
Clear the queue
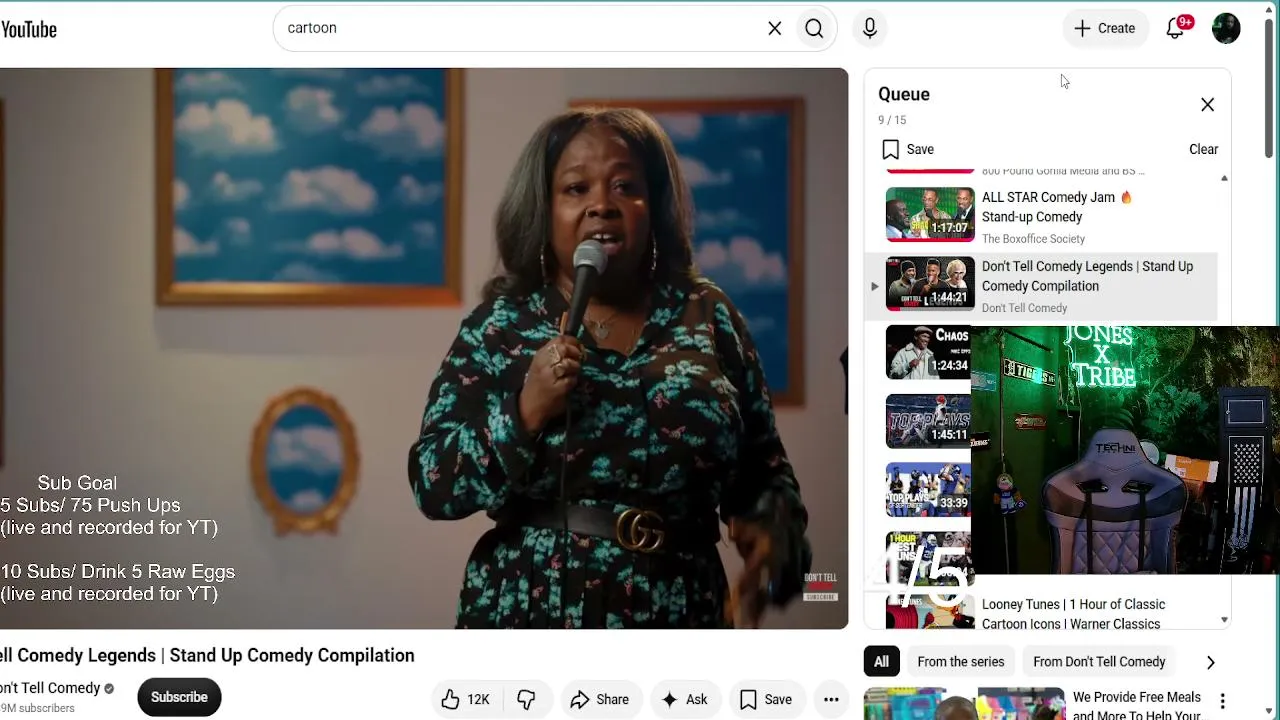click(x=1203, y=149)
